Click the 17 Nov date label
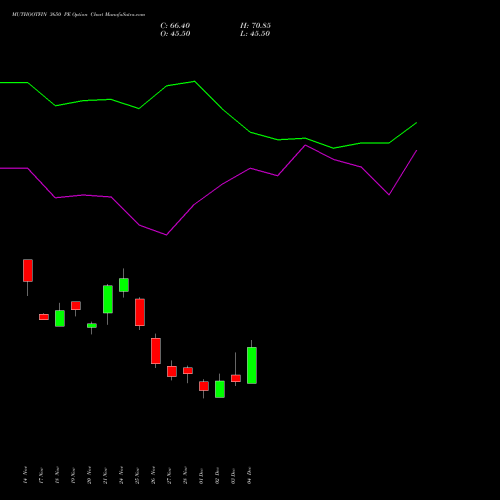 [x=42, y=475]
